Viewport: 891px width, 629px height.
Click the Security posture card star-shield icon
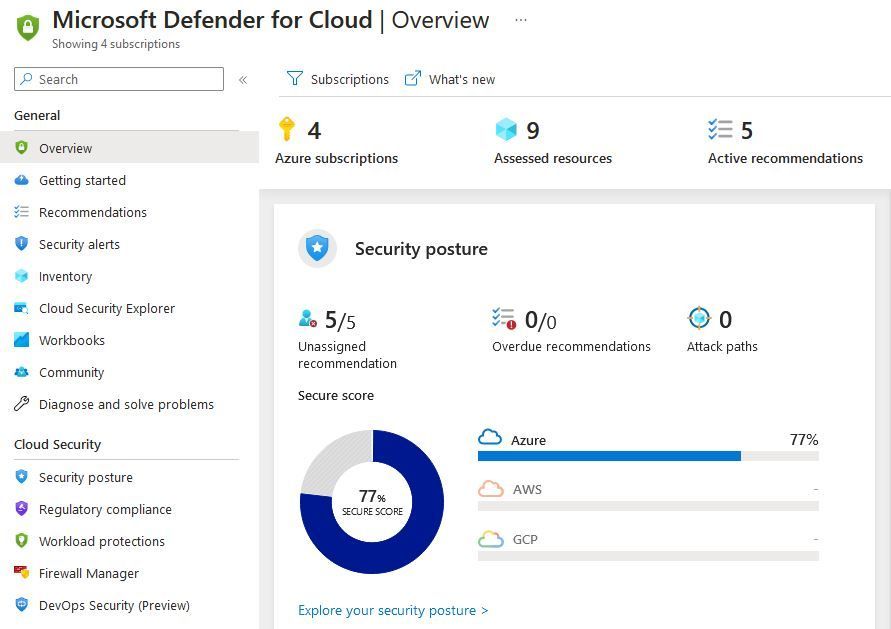point(317,248)
